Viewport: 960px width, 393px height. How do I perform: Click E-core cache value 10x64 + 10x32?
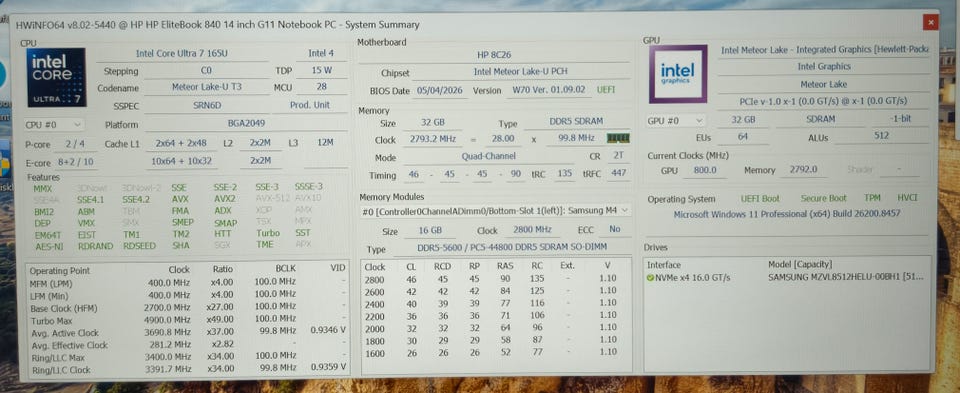pos(181,161)
